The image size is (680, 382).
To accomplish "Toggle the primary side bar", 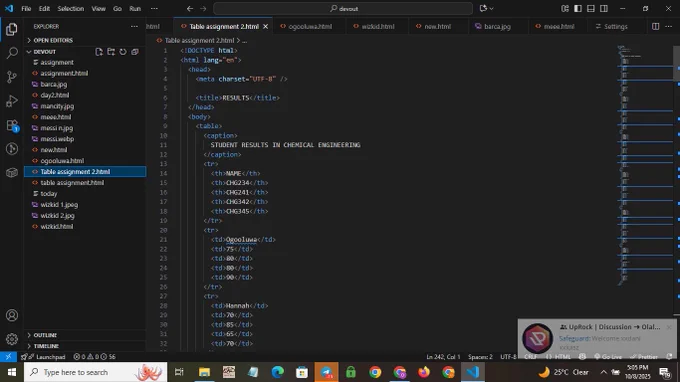I will (x=578, y=8).
